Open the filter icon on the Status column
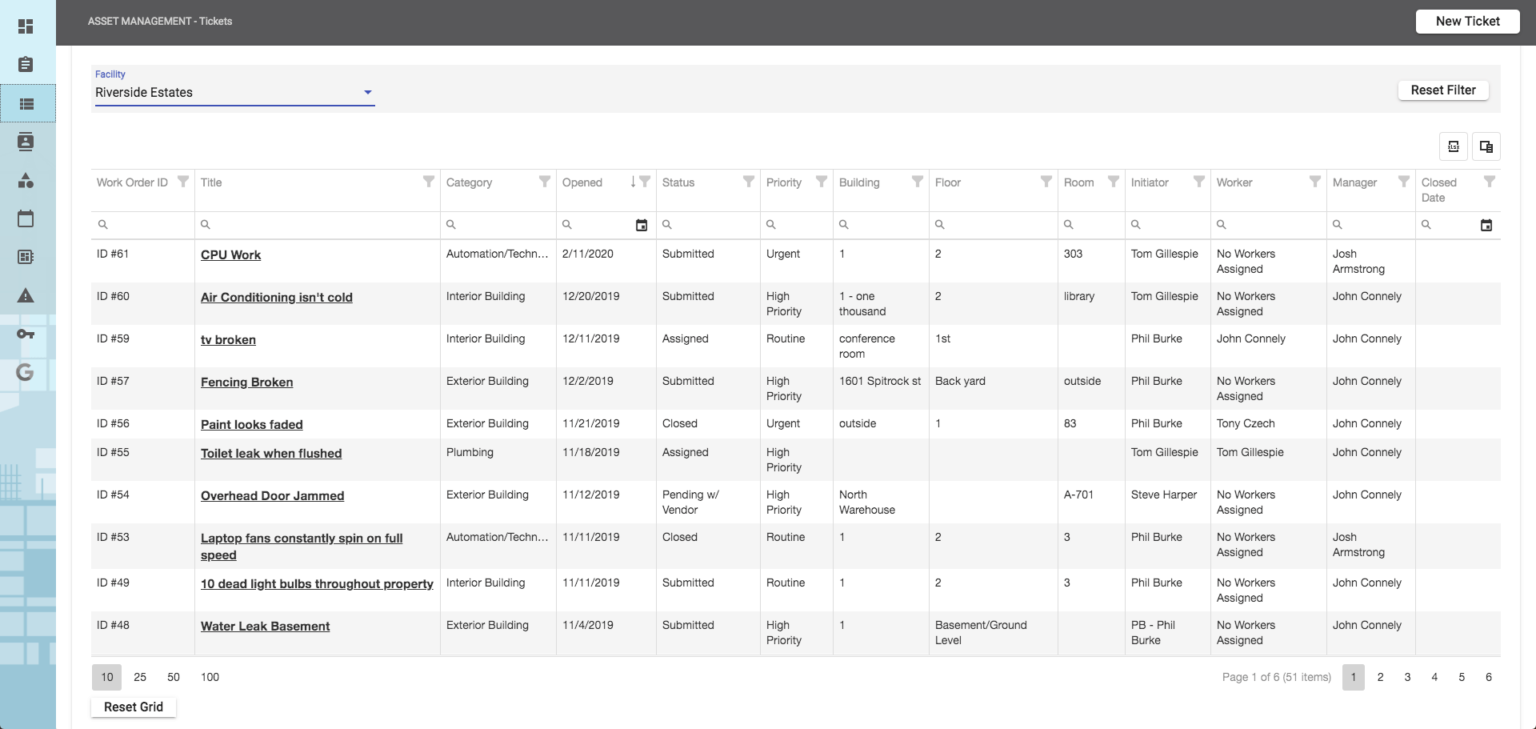The image size is (1536, 729). point(749,182)
